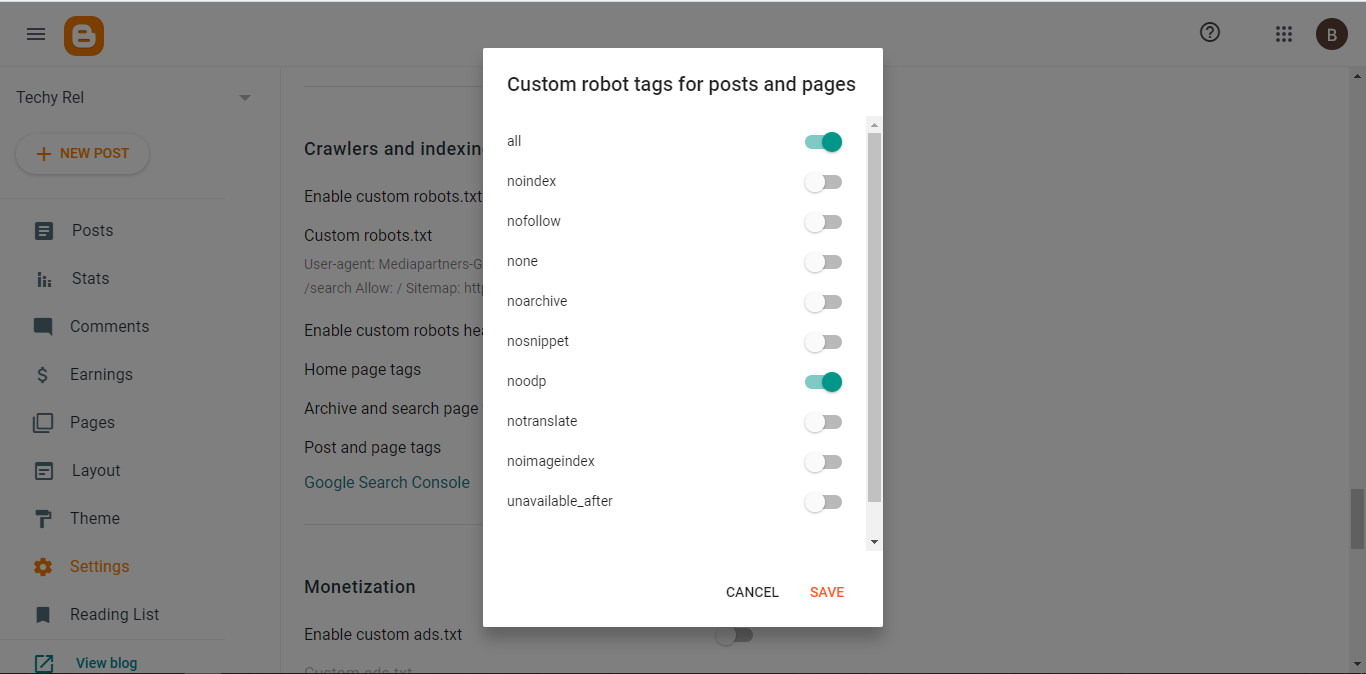Click the Blogger logo icon
Viewport: 1366px width, 674px height.
[84, 36]
